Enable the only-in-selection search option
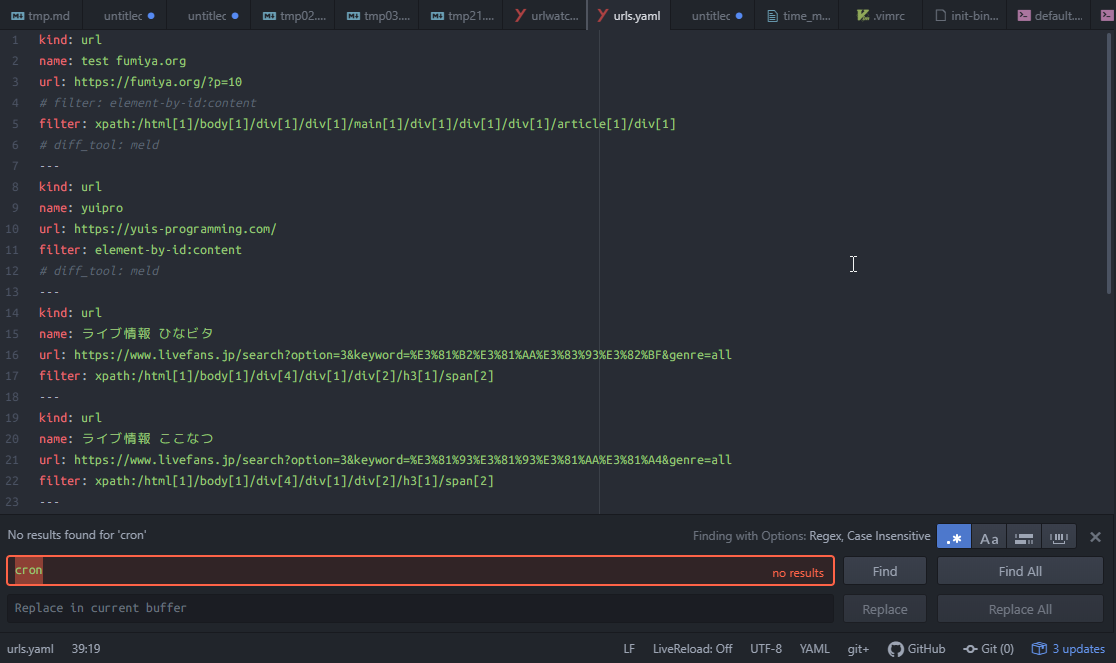The width and height of the screenshot is (1116, 663). (1023, 537)
